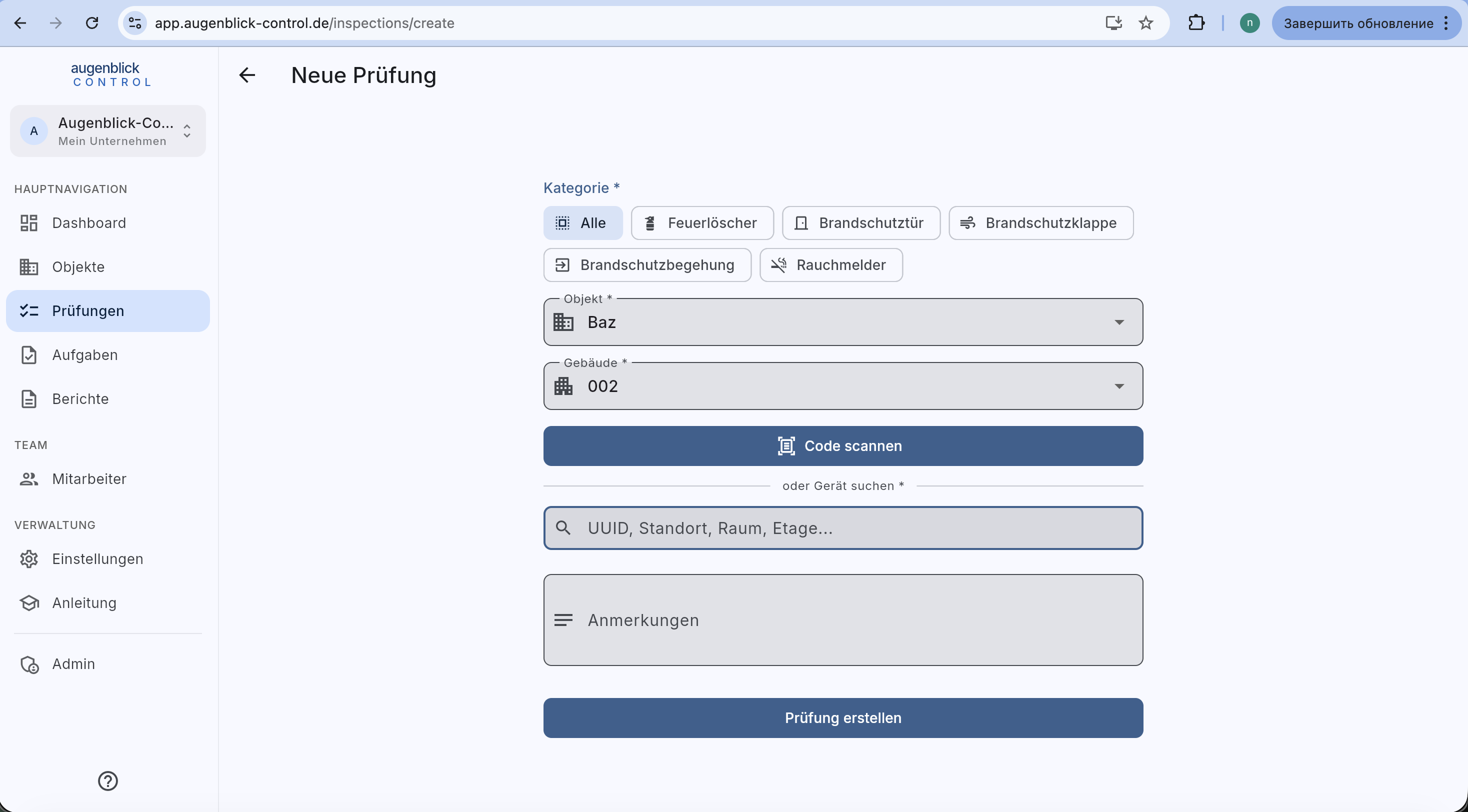
Task: Click the Prüfung erstellen button
Action: tap(843, 718)
